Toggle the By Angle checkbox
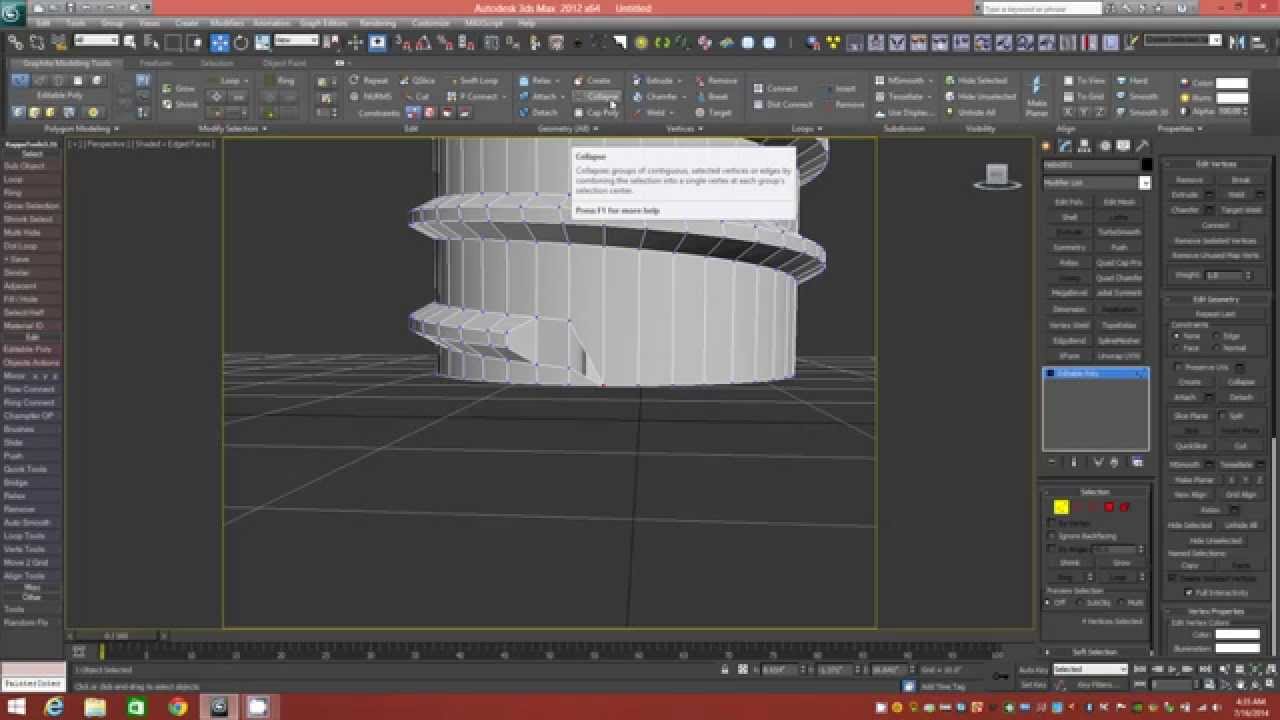Screen dimensions: 1280x720 point(1052,549)
